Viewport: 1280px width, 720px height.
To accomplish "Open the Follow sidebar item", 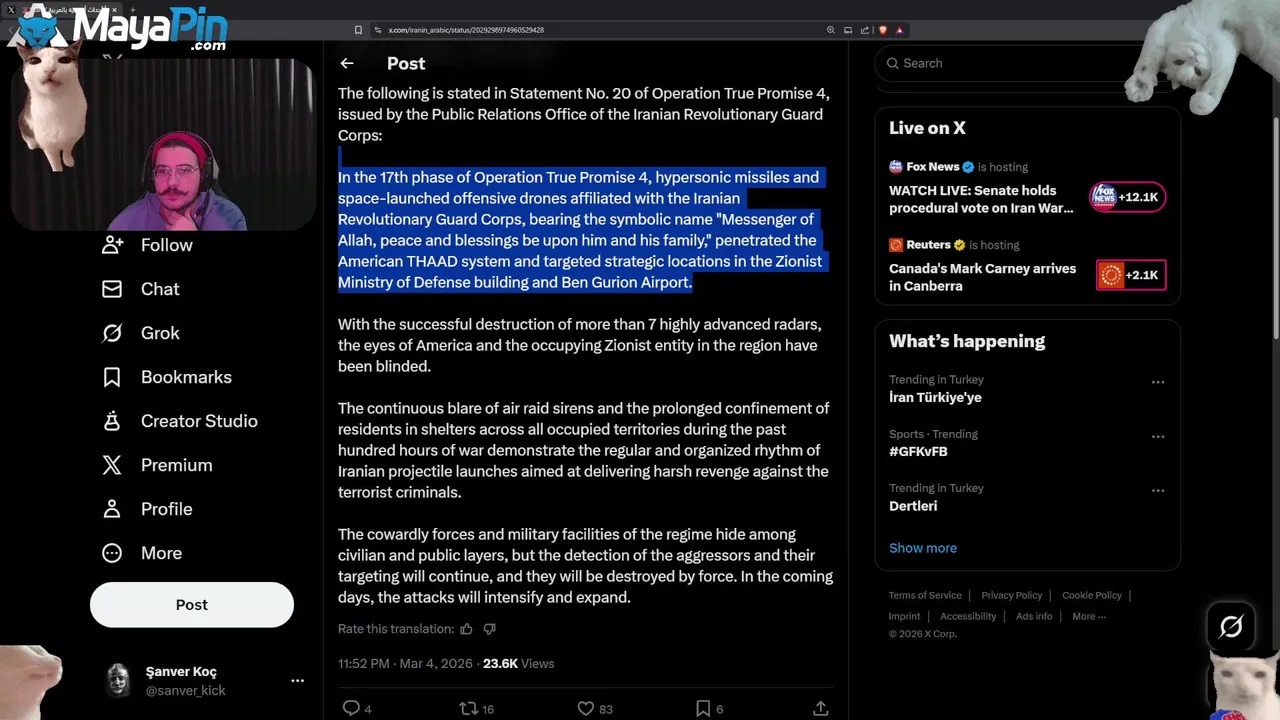I will point(147,245).
